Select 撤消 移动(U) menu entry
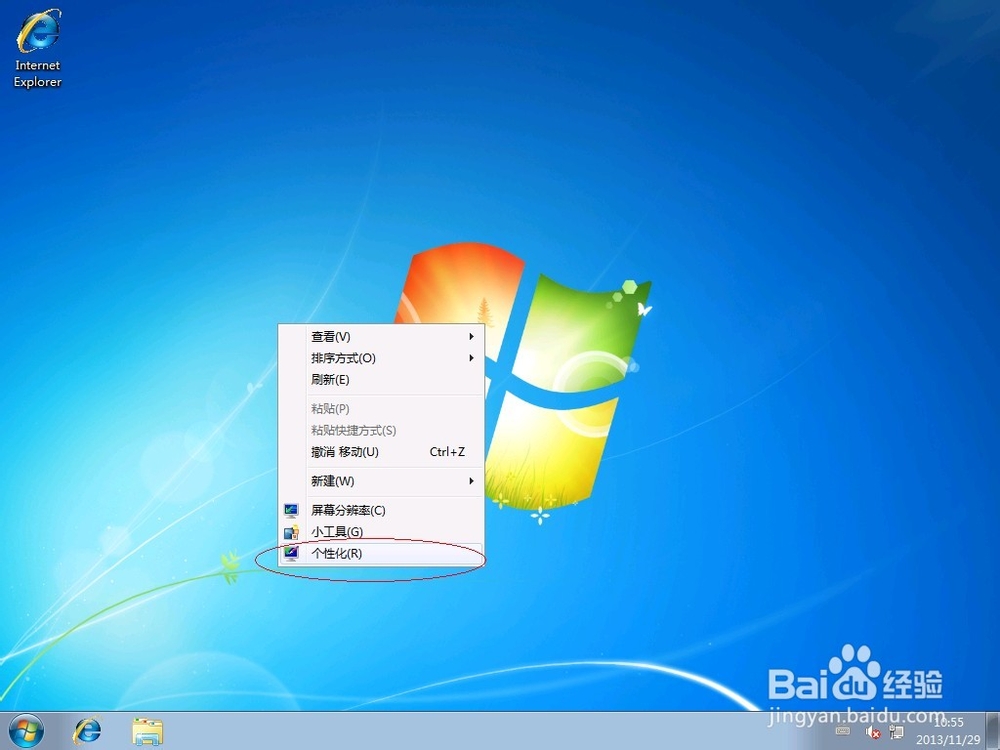The width and height of the screenshot is (1000, 750). 381,452
